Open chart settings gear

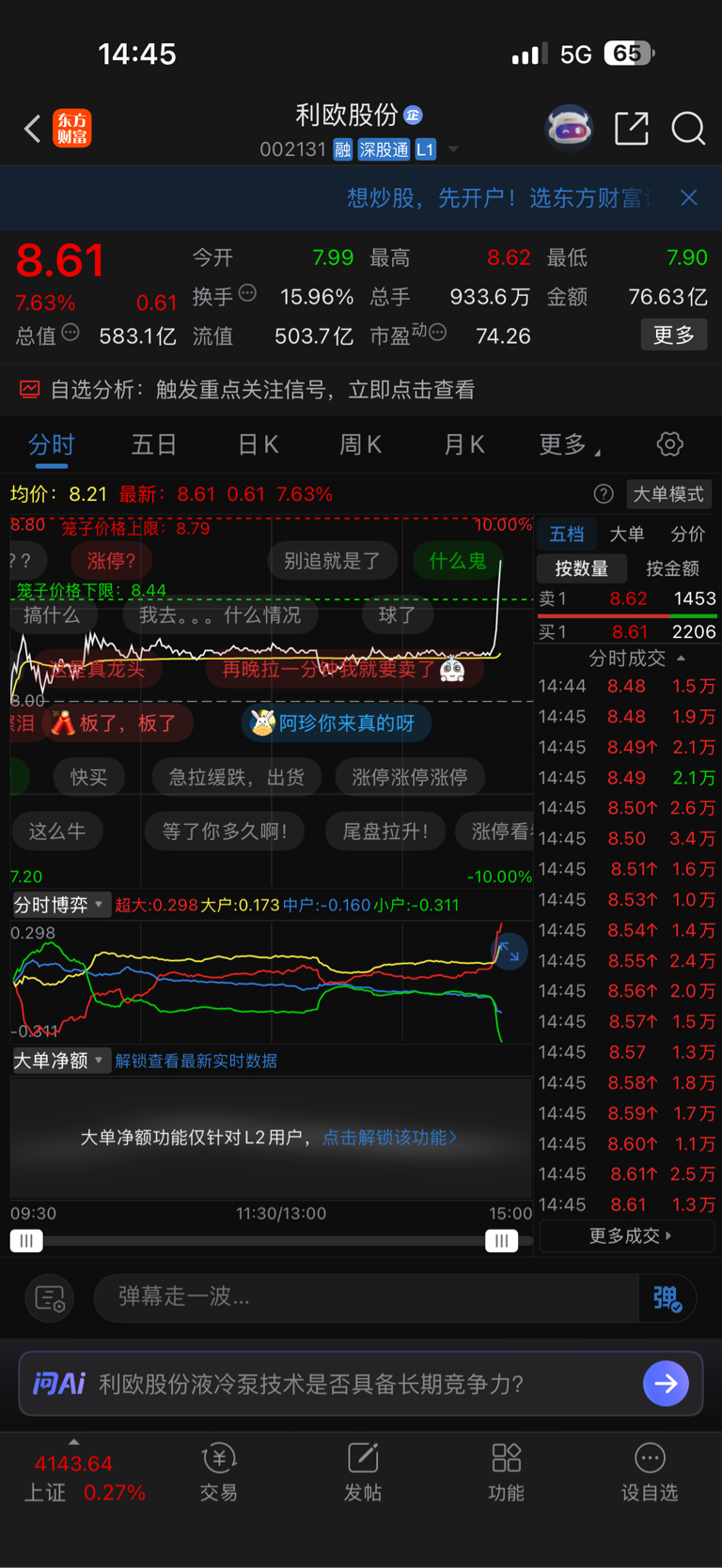pyautogui.click(x=669, y=444)
